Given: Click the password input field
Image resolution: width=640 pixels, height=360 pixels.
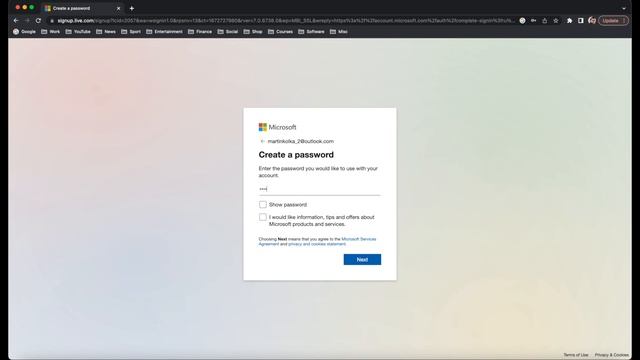Looking at the screenshot, I should click(320, 189).
